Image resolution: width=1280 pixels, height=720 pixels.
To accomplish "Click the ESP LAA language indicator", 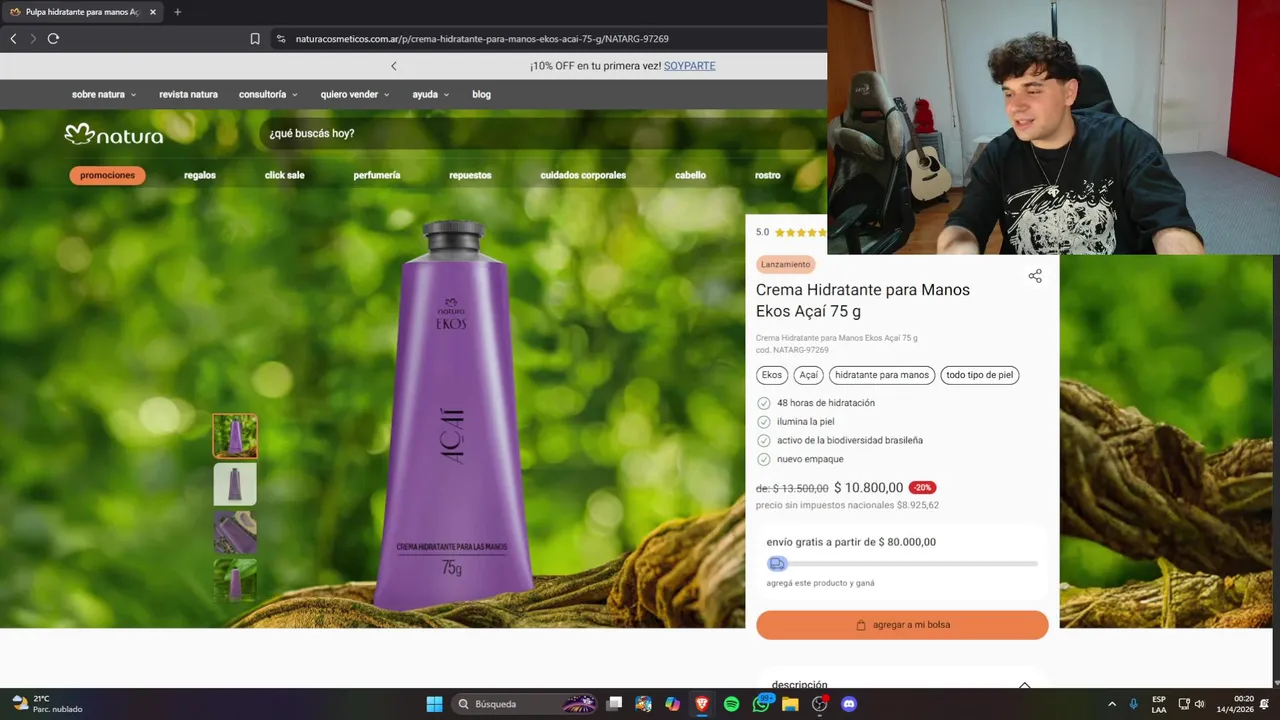I will click(x=1159, y=704).
